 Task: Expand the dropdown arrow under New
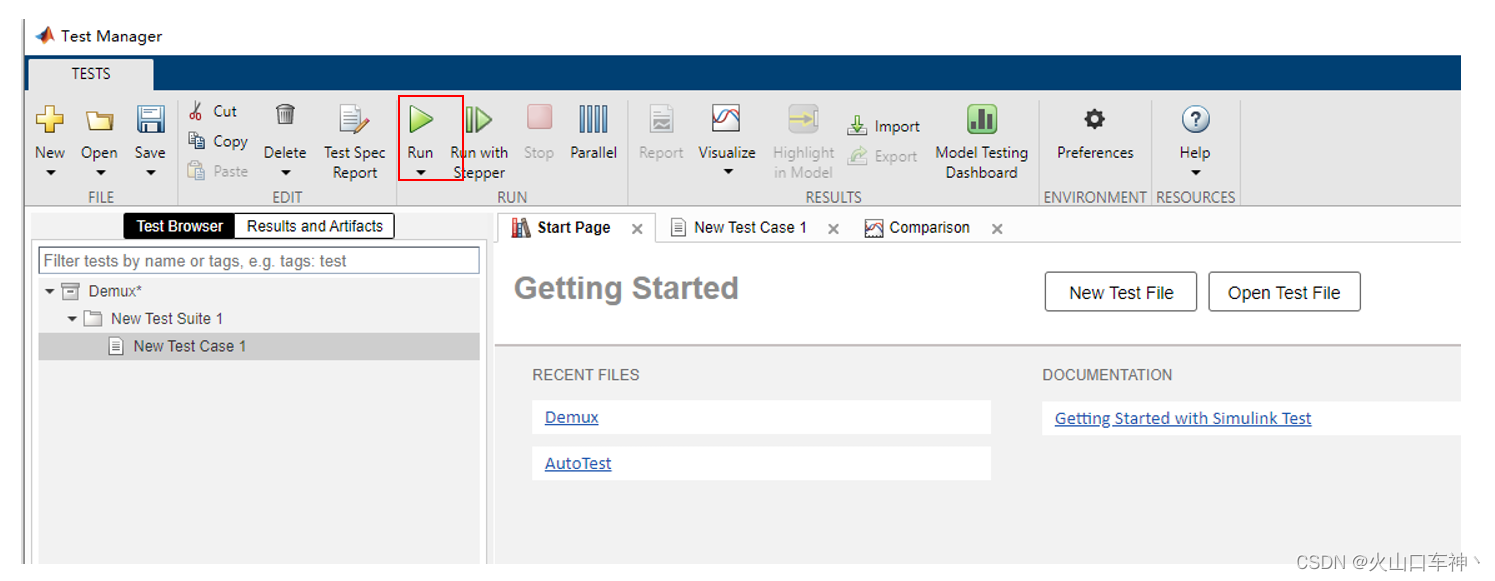[50, 173]
